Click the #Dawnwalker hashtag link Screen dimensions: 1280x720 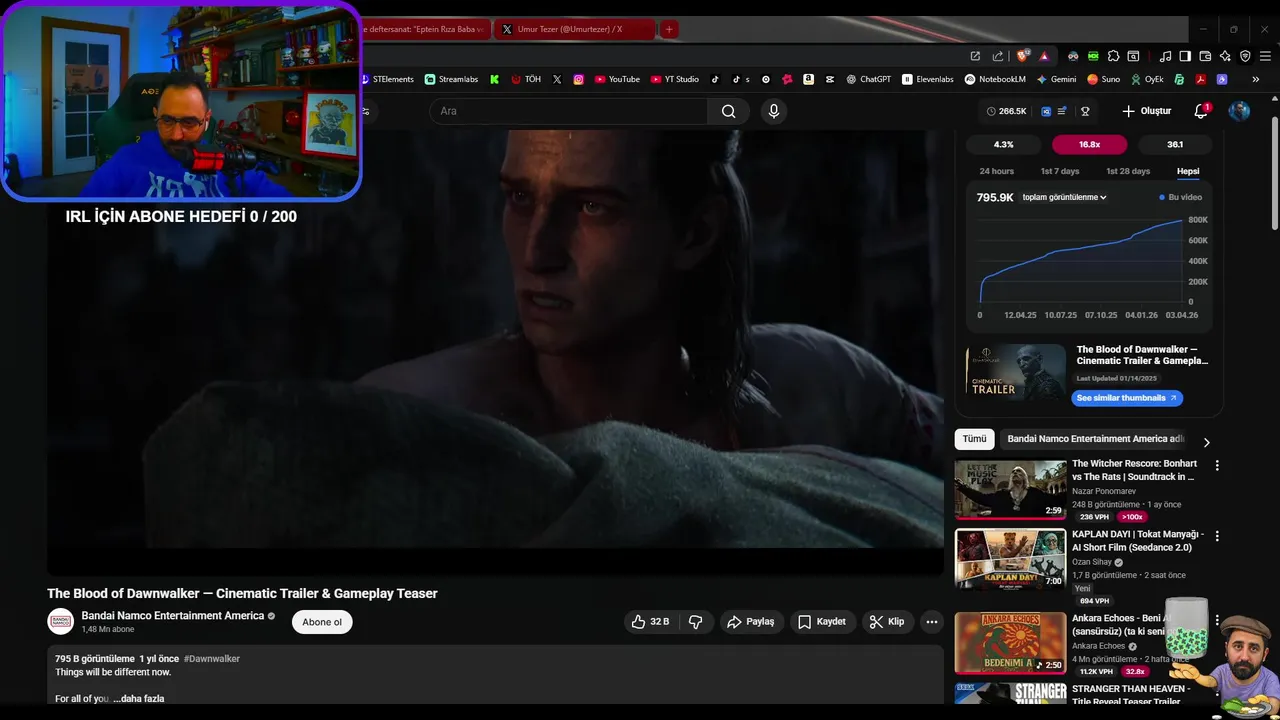212,659
